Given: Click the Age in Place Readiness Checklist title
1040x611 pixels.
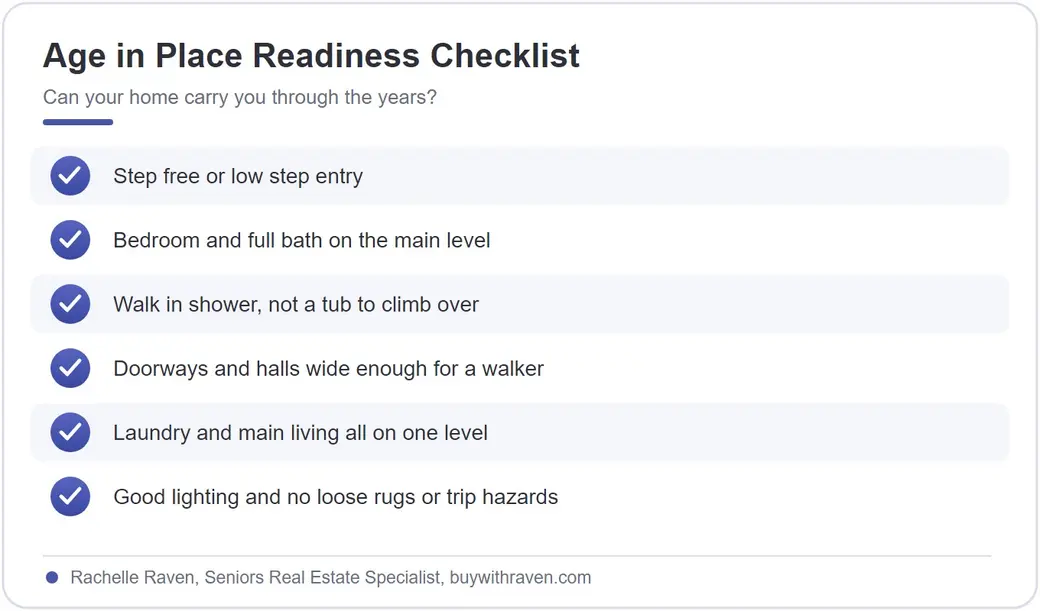Looking at the screenshot, I should click(311, 56).
